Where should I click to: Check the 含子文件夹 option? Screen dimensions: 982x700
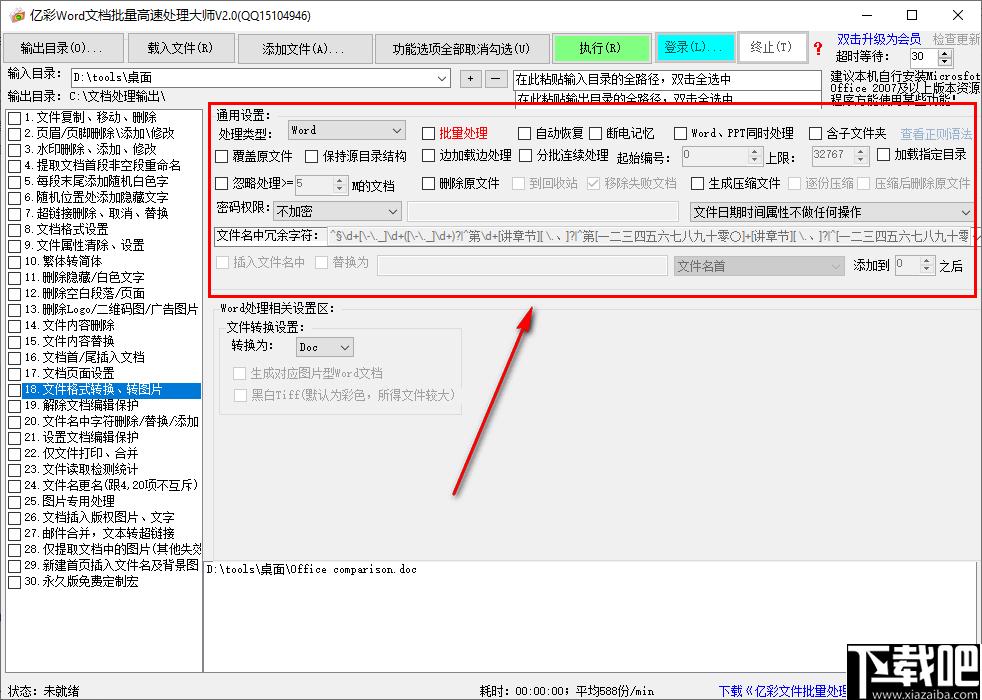pos(815,133)
